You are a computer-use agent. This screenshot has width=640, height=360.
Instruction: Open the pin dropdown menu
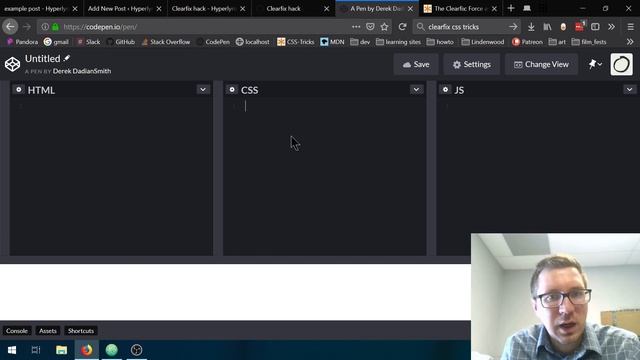click(x=595, y=64)
